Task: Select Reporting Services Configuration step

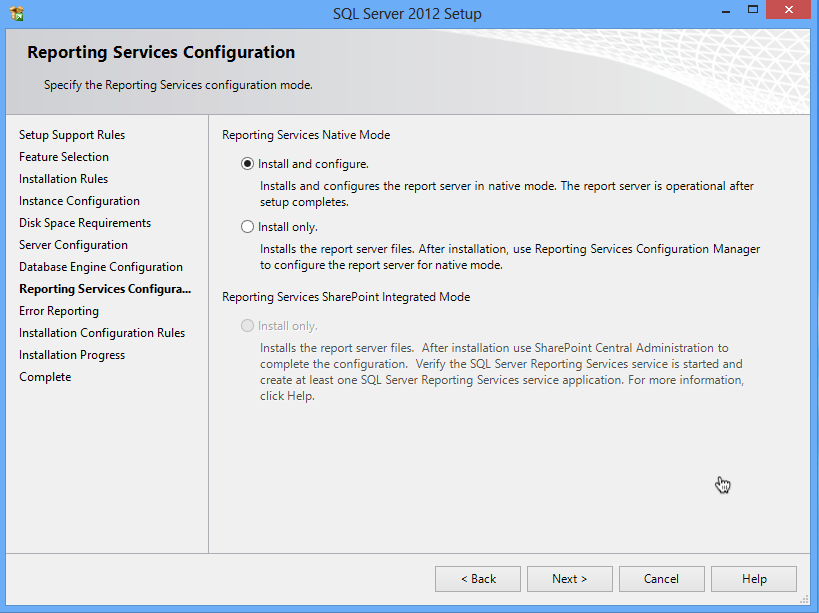Action: (104, 289)
